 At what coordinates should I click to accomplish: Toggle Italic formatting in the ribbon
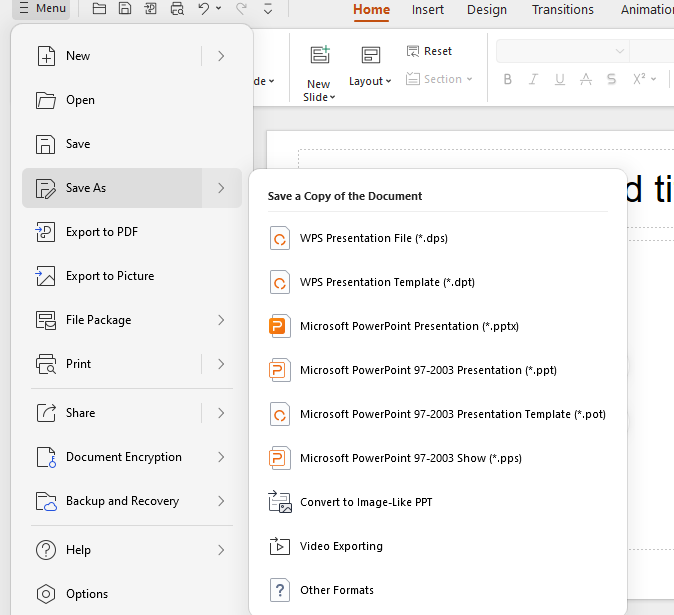534,80
